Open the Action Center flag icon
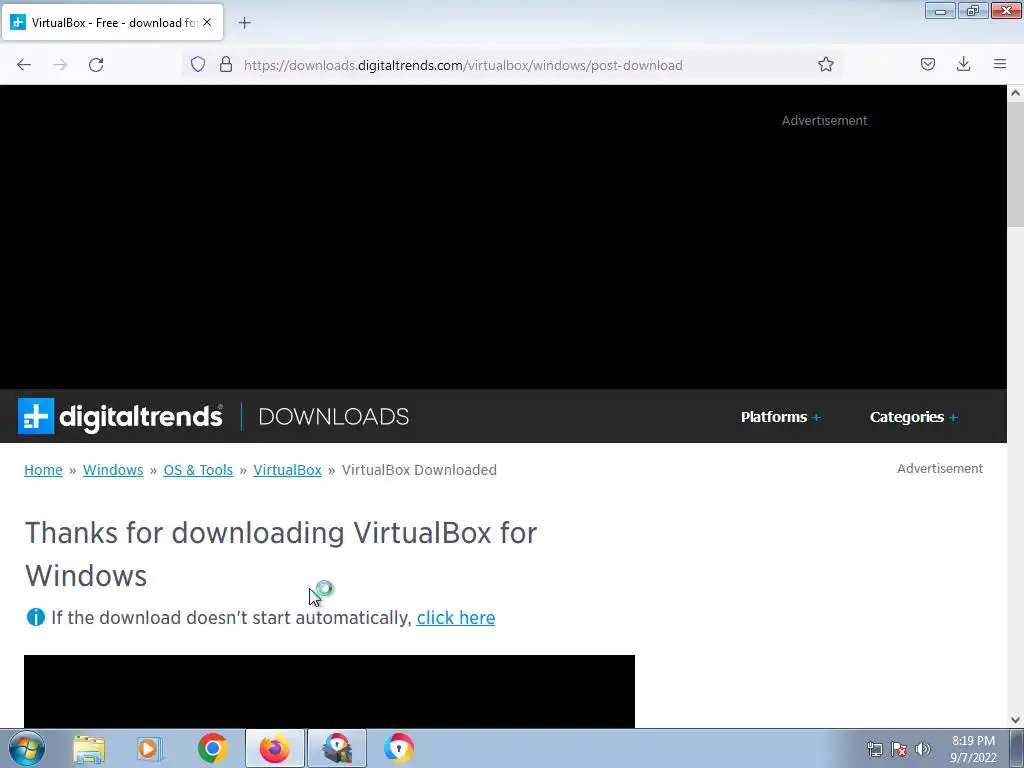1024x768 pixels. (x=899, y=749)
